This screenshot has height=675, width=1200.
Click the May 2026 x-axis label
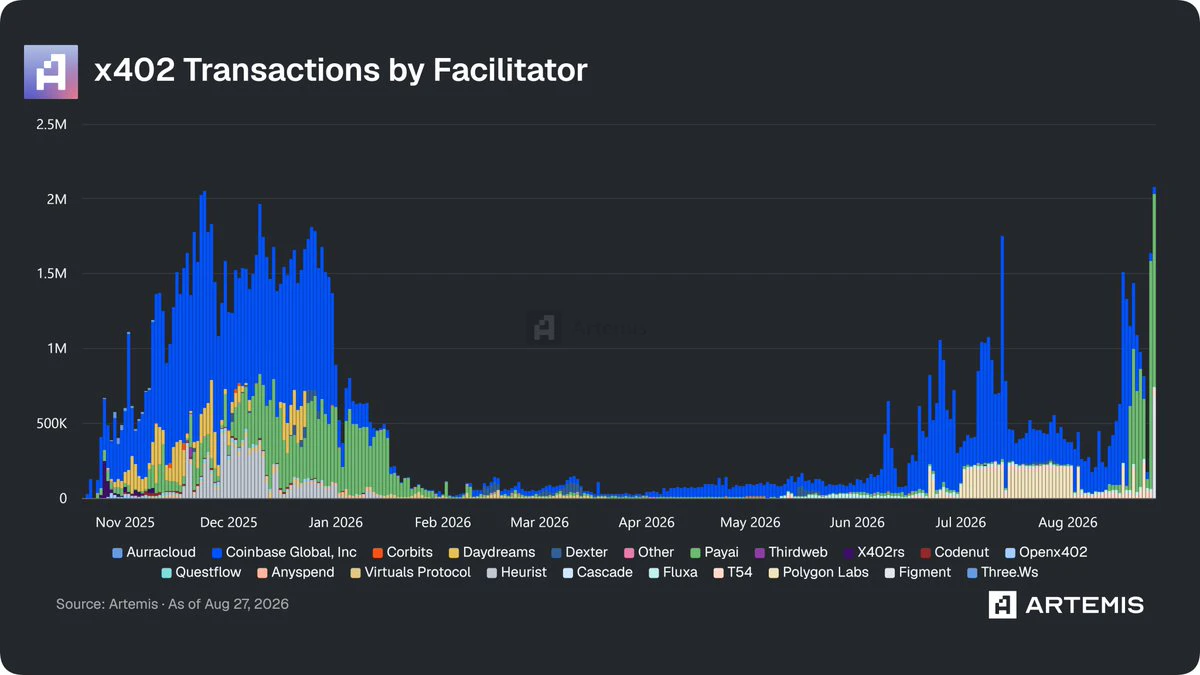point(750,522)
